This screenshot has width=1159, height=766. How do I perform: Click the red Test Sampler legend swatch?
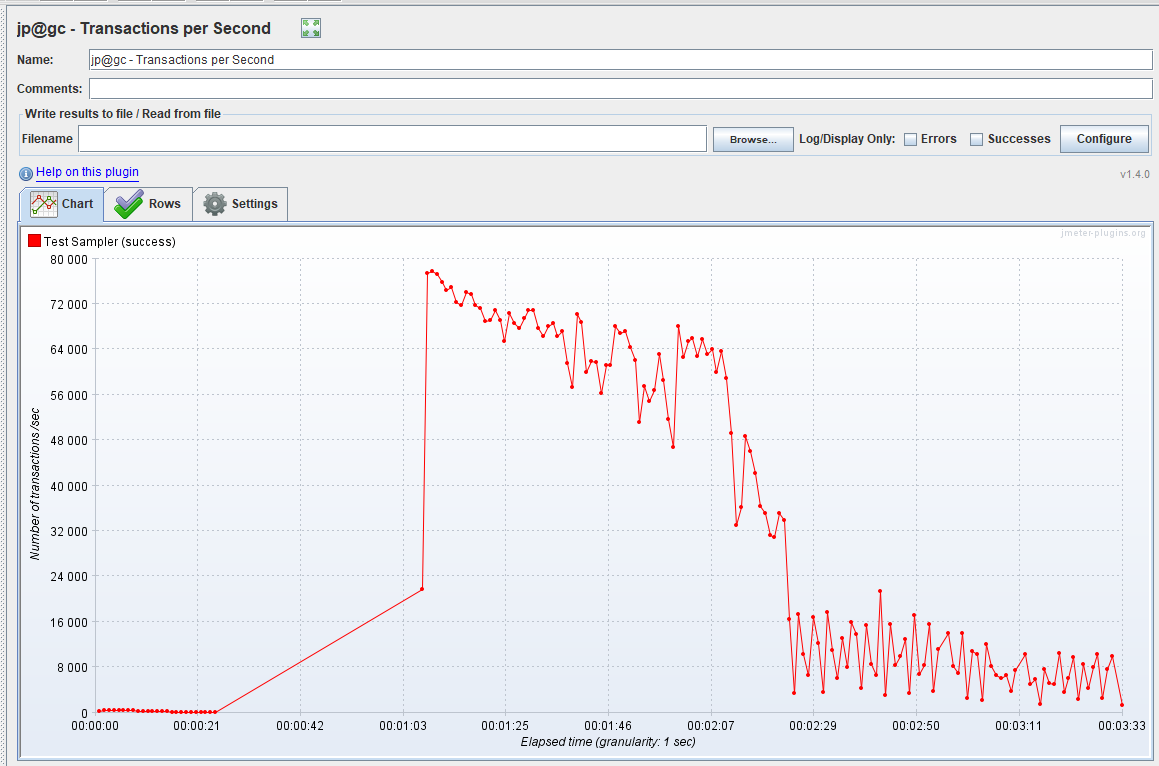tap(34, 241)
